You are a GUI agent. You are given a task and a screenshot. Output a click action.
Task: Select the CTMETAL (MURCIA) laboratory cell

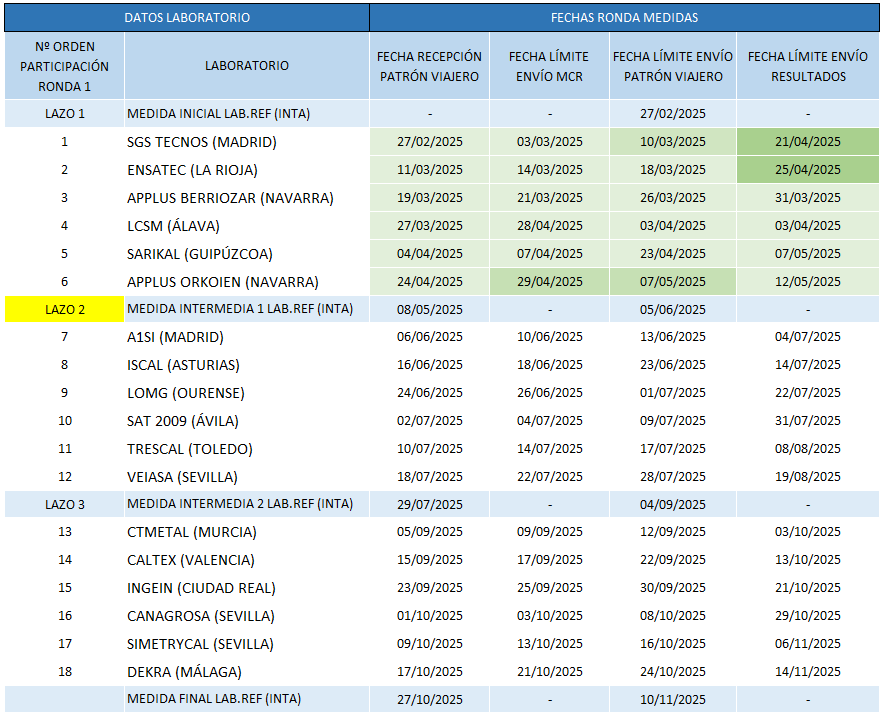(247, 532)
